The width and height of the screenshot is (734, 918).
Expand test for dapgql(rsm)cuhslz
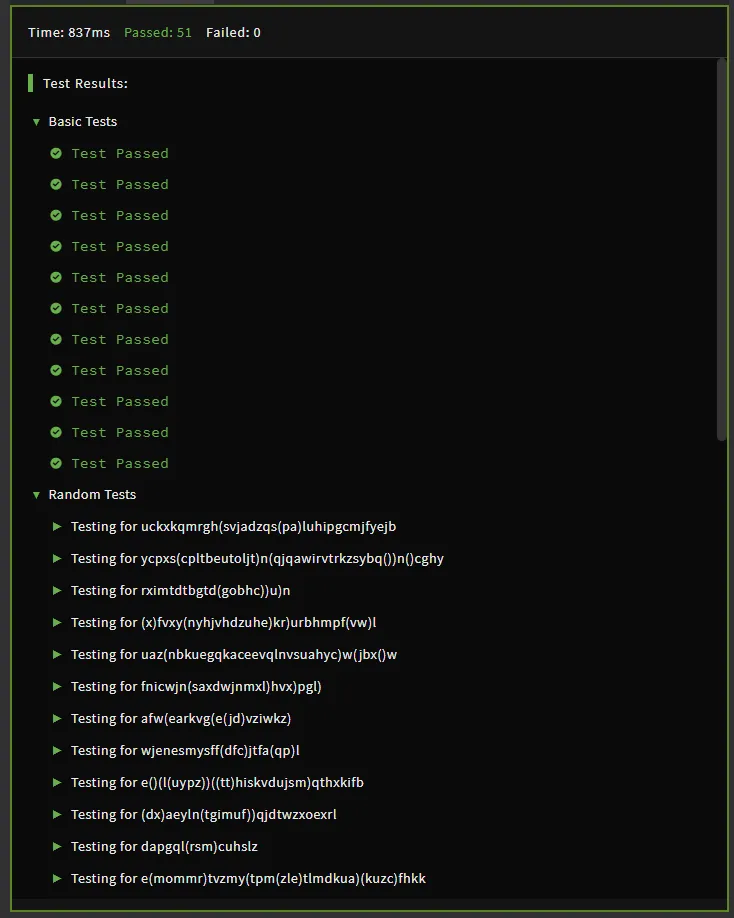(57, 847)
